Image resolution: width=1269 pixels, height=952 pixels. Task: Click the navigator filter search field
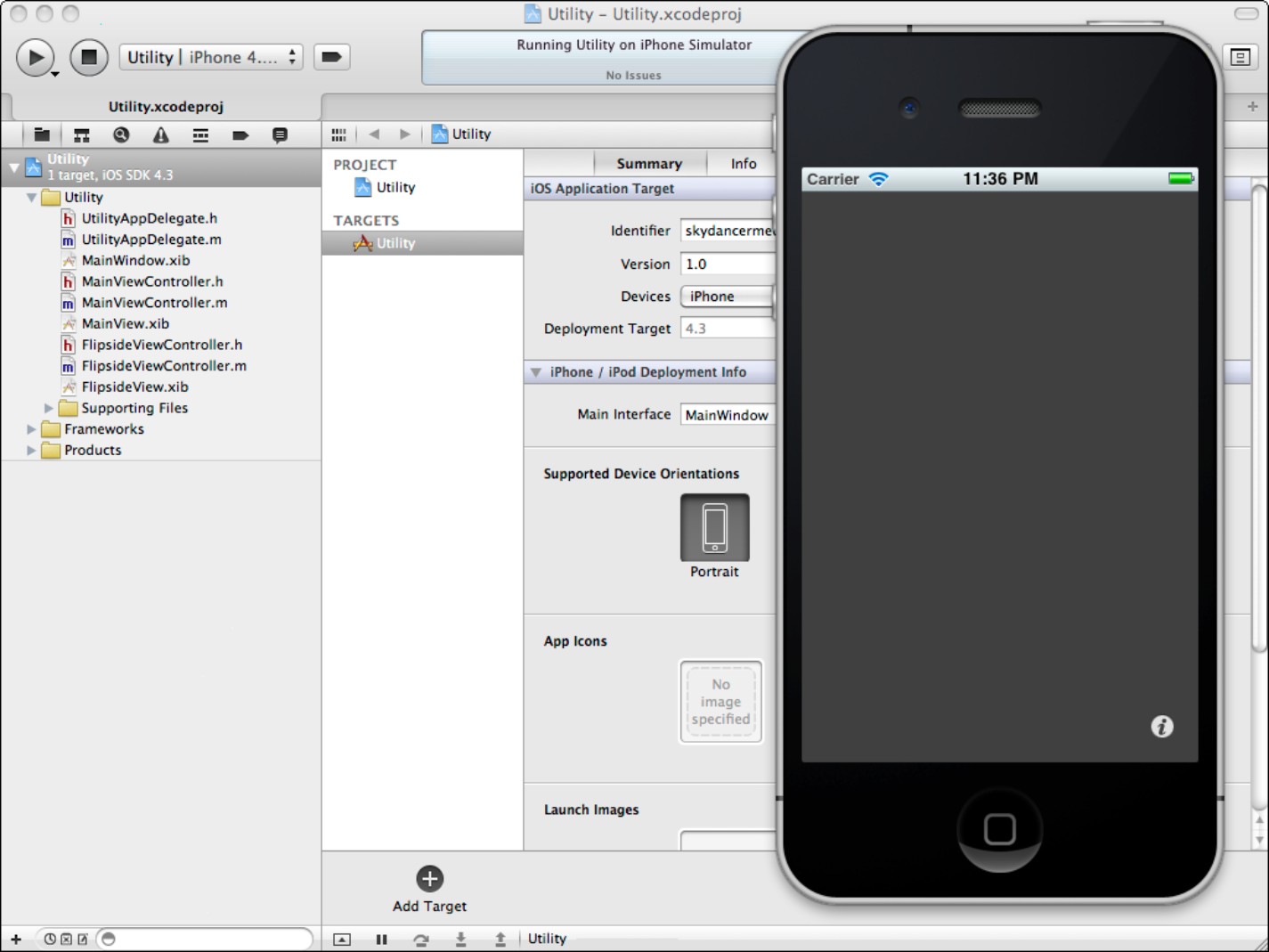tap(205, 939)
